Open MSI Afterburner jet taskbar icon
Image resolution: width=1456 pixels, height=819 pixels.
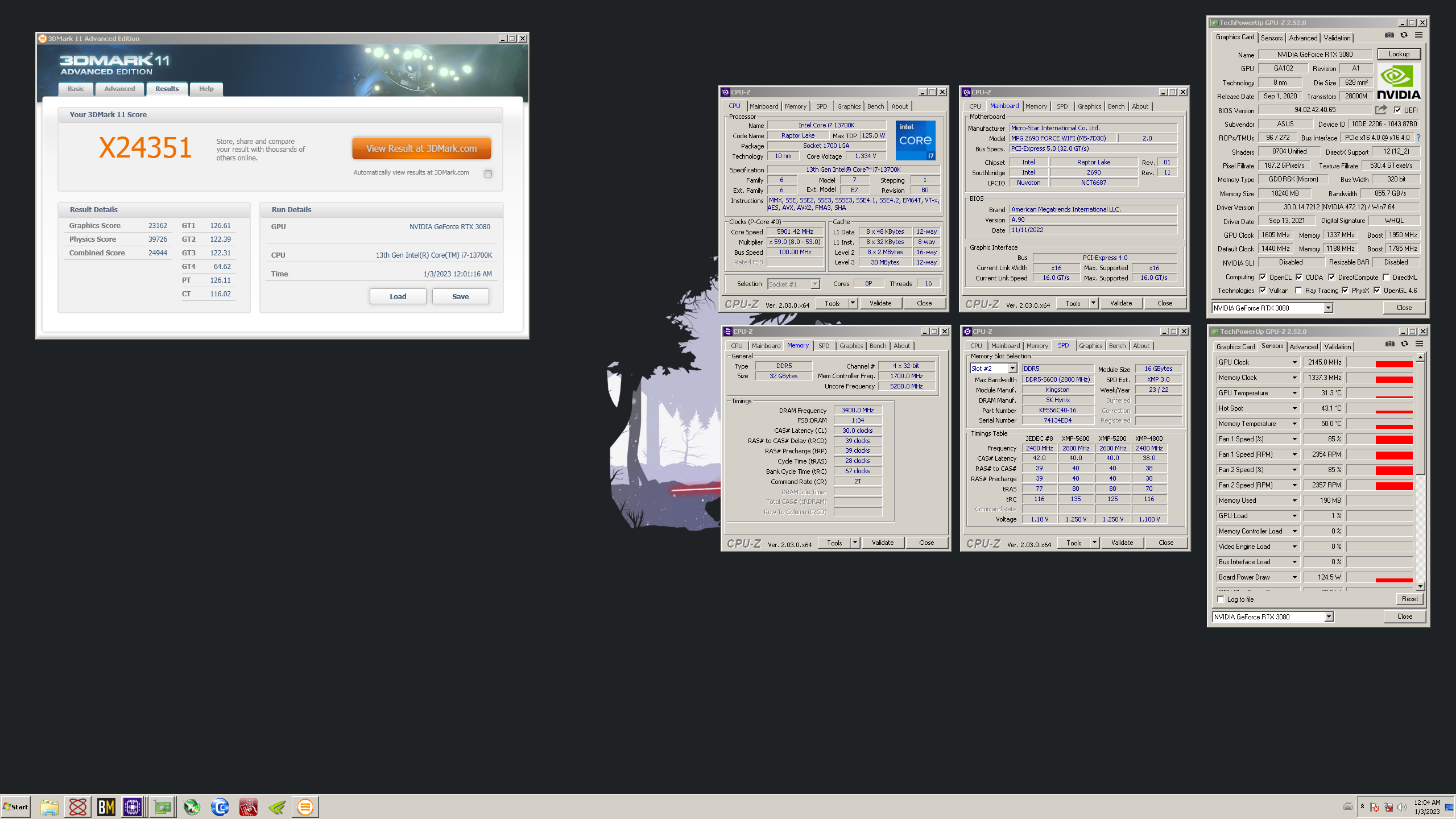[192, 807]
